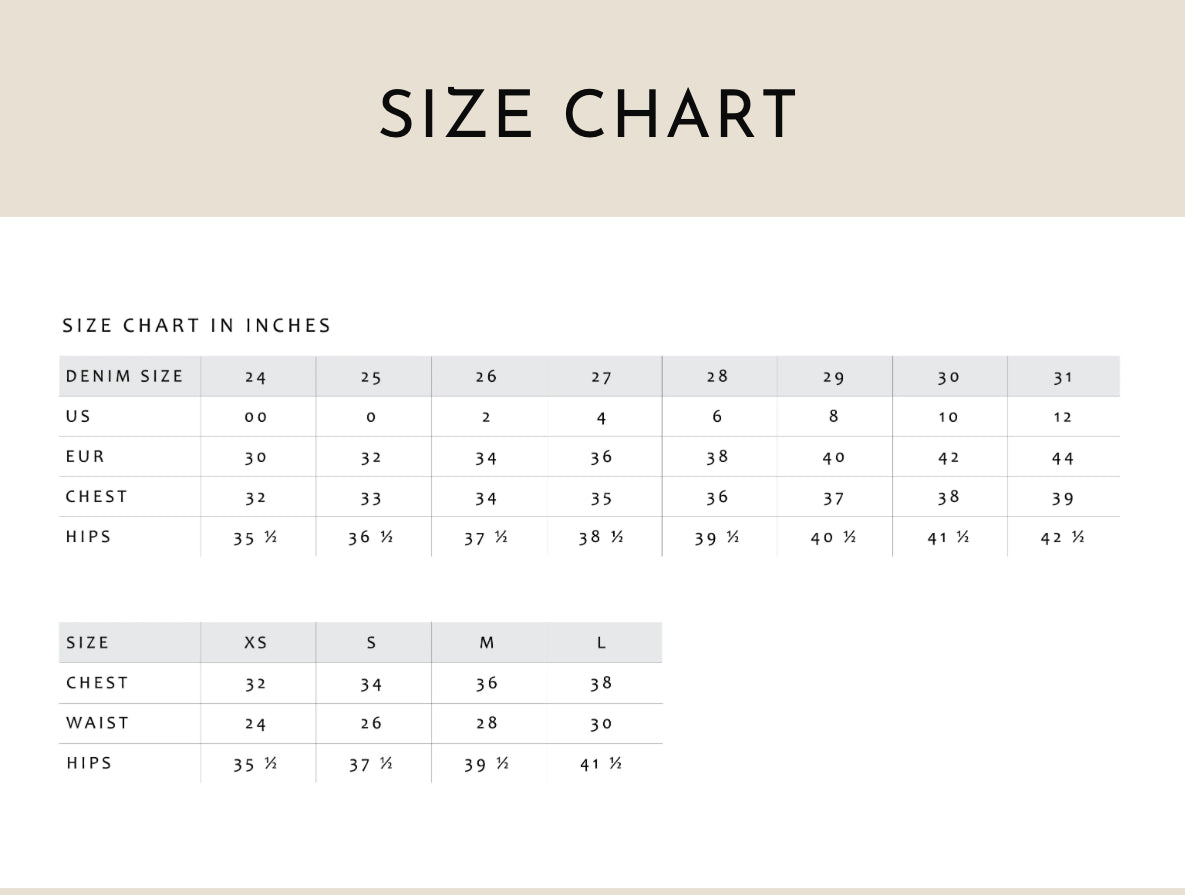
Task: Select hips value 42 ½ cell
Action: tap(1063, 537)
